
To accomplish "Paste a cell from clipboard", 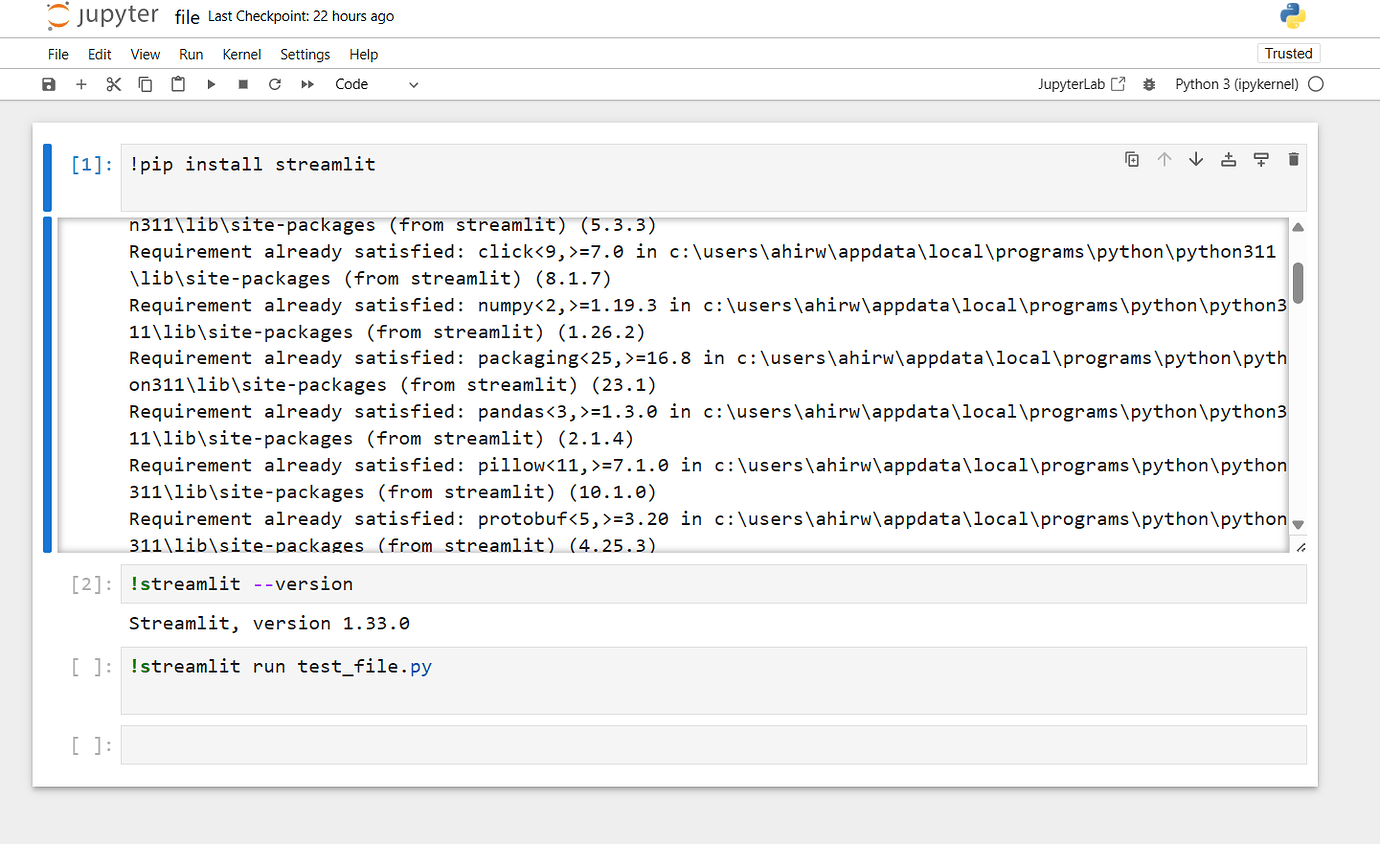I will tap(177, 84).
